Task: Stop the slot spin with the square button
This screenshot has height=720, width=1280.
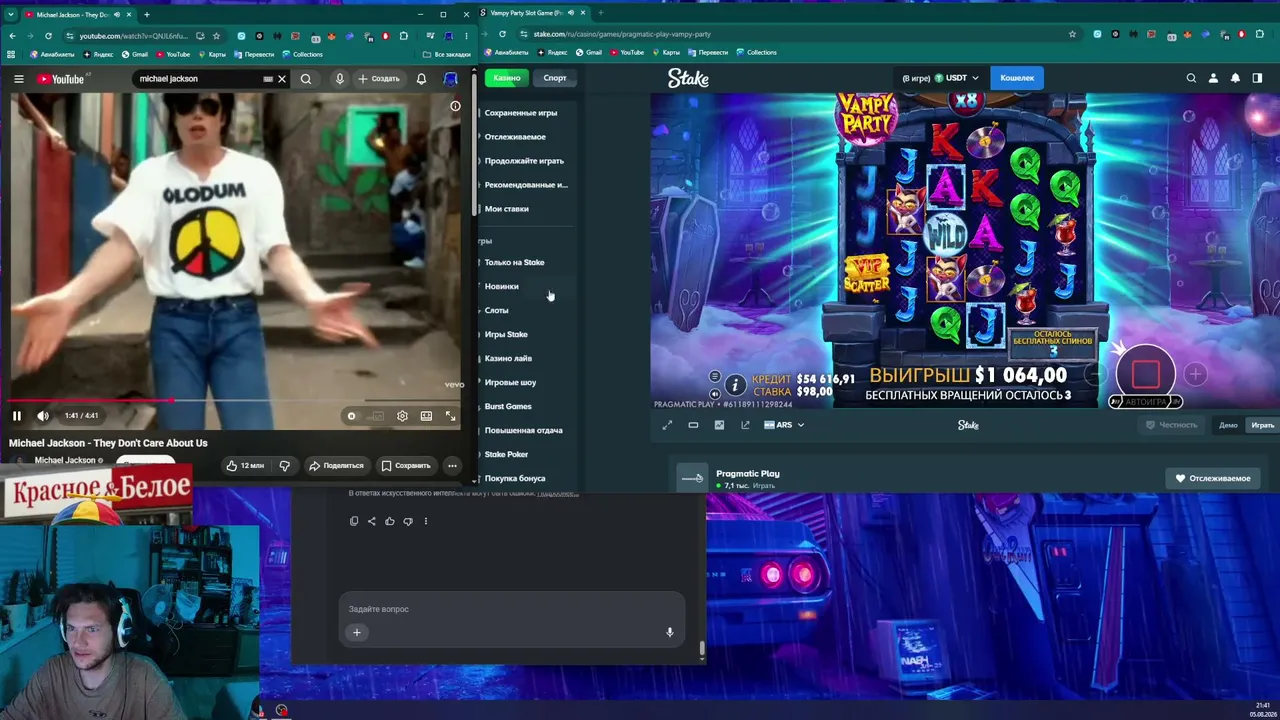Action: tap(1146, 374)
